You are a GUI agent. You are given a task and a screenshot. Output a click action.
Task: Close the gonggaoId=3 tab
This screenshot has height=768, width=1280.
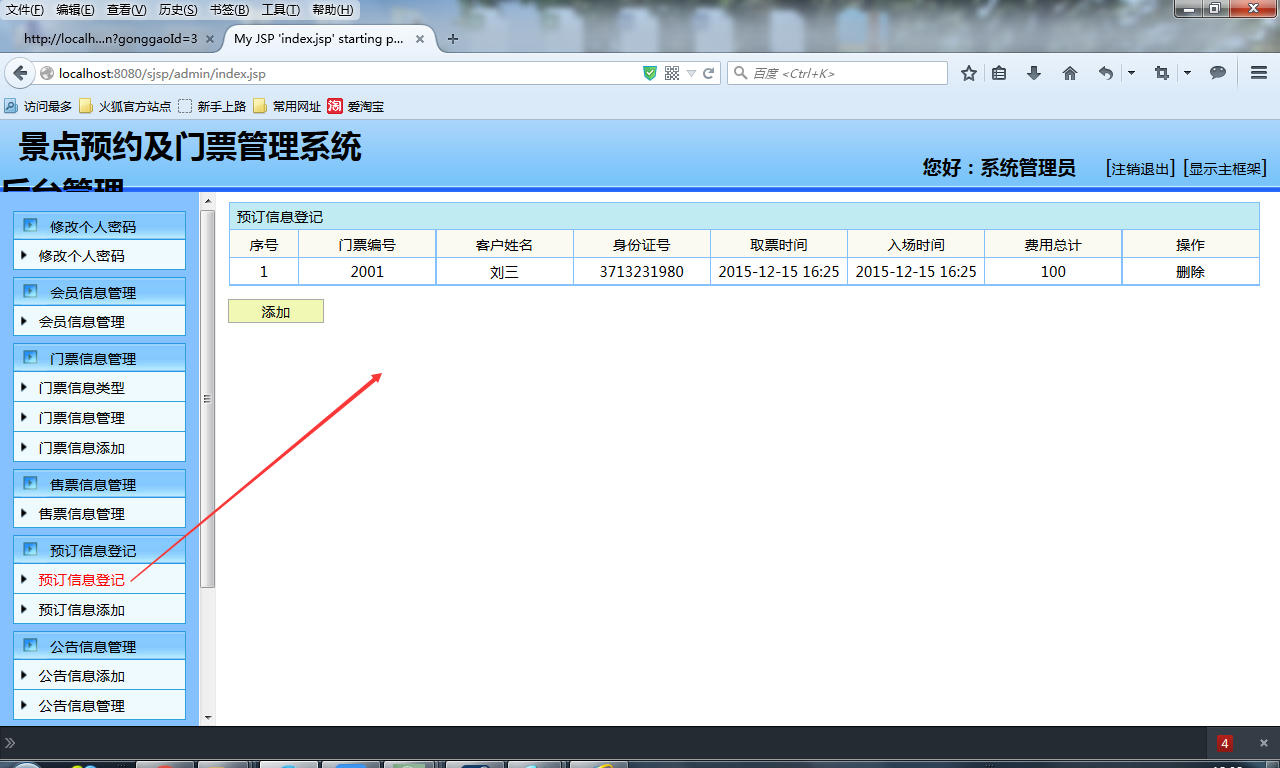210,40
